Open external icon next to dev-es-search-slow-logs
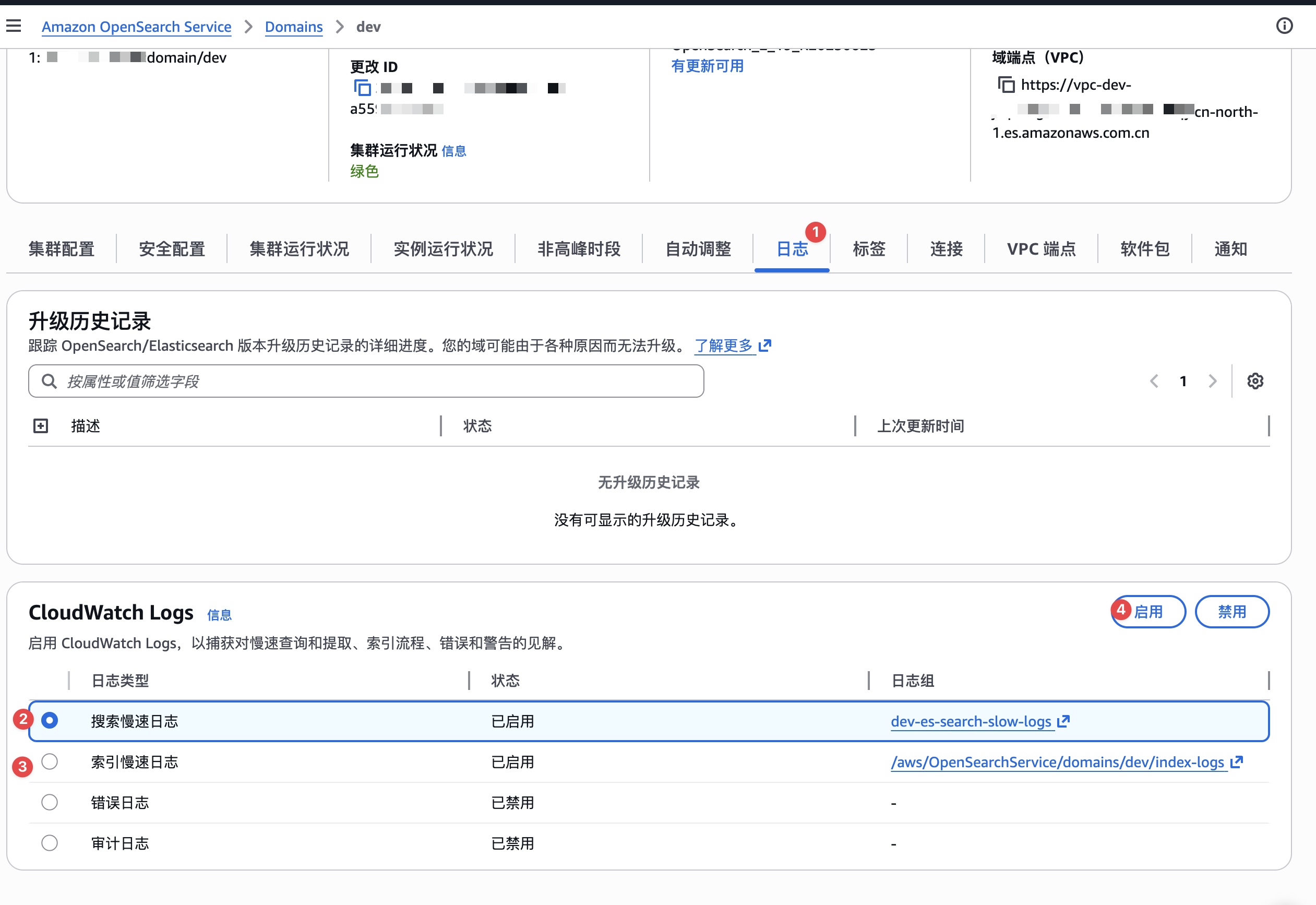 click(x=1063, y=721)
